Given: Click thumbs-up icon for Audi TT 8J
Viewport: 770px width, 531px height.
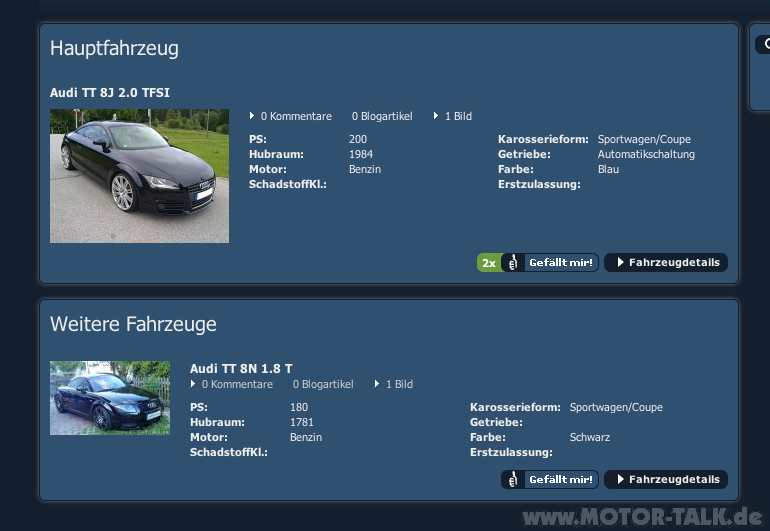Looking at the screenshot, I should coord(513,263).
